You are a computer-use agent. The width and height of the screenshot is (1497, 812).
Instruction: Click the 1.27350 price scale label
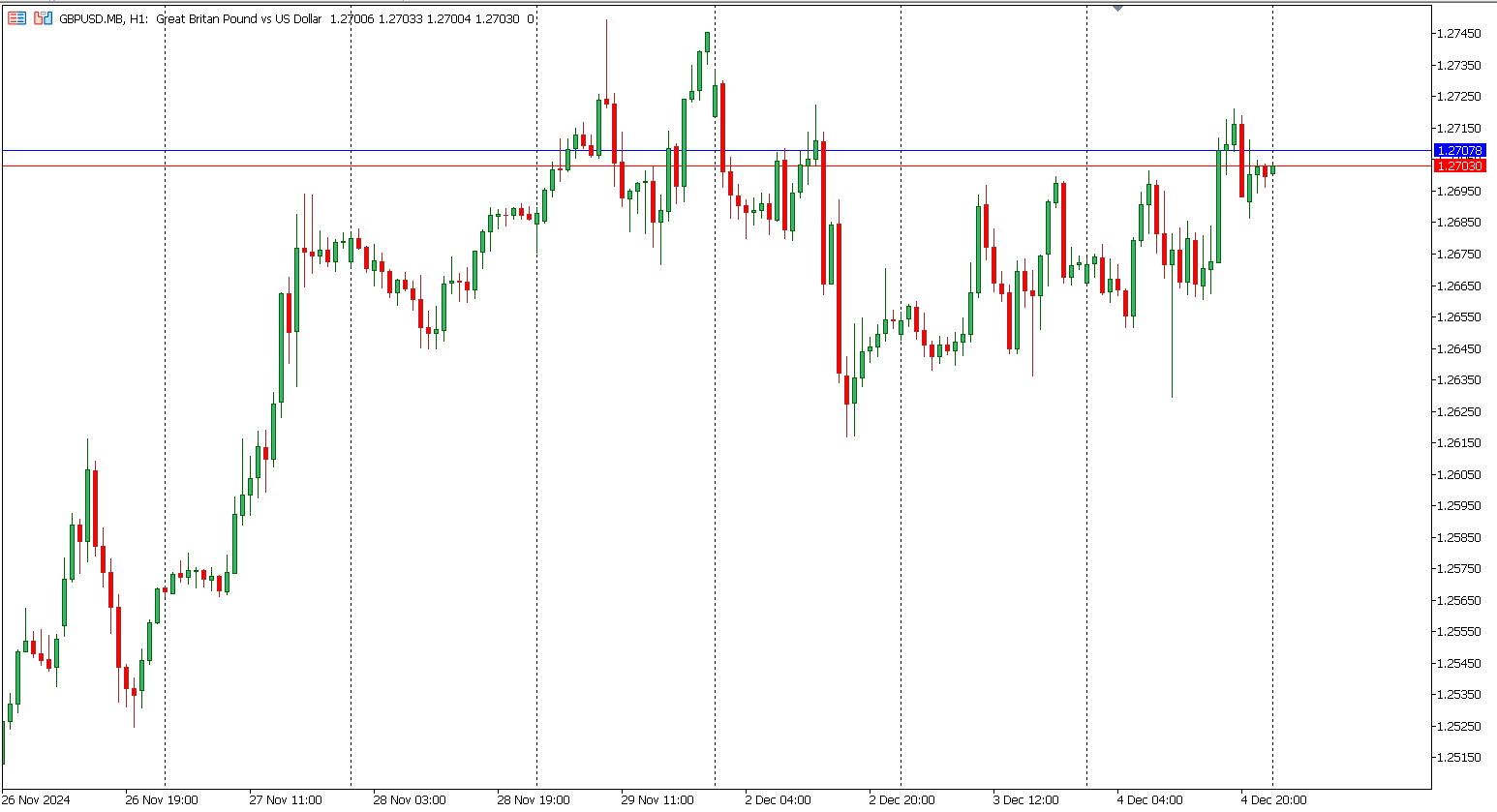[x=1459, y=65]
